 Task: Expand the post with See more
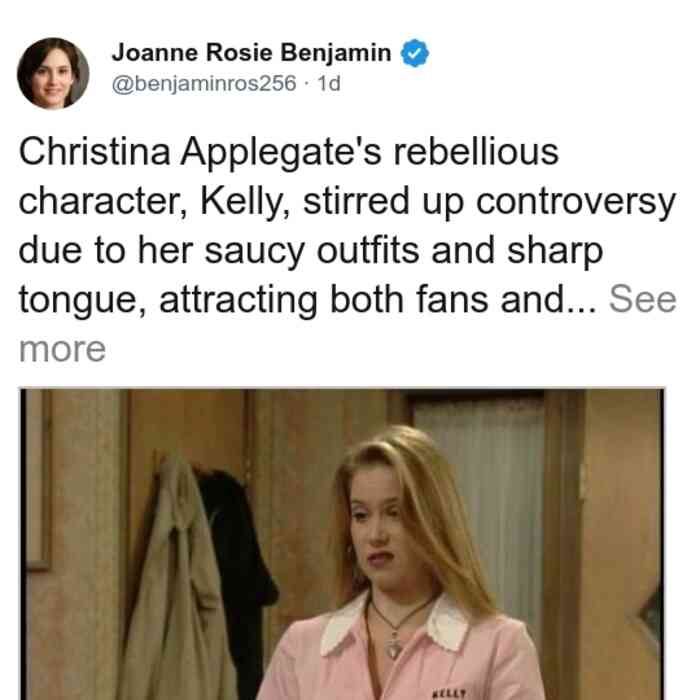pyautogui.click(x=642, y=299)
